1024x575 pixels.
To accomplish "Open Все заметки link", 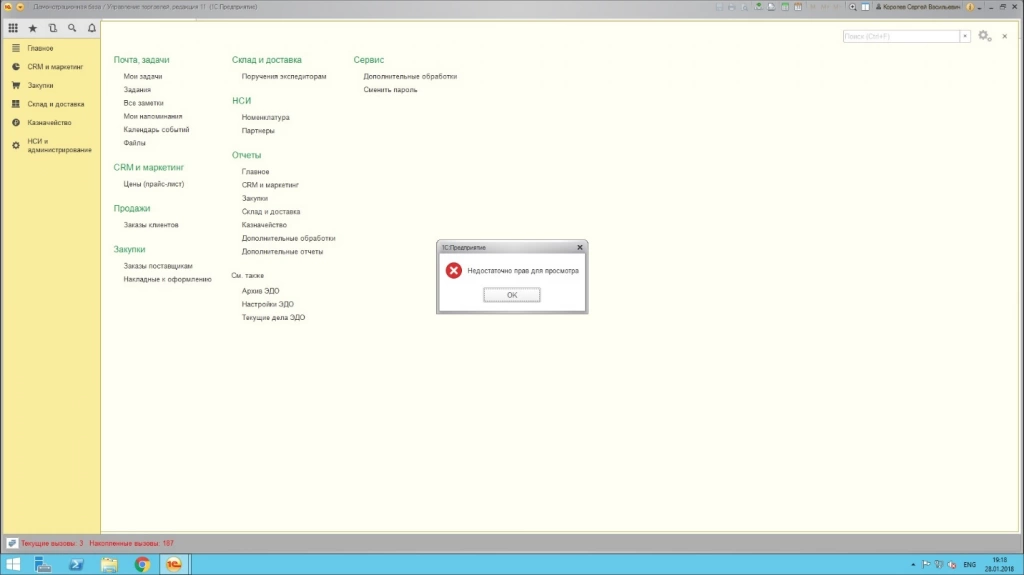I will point(144,103).
